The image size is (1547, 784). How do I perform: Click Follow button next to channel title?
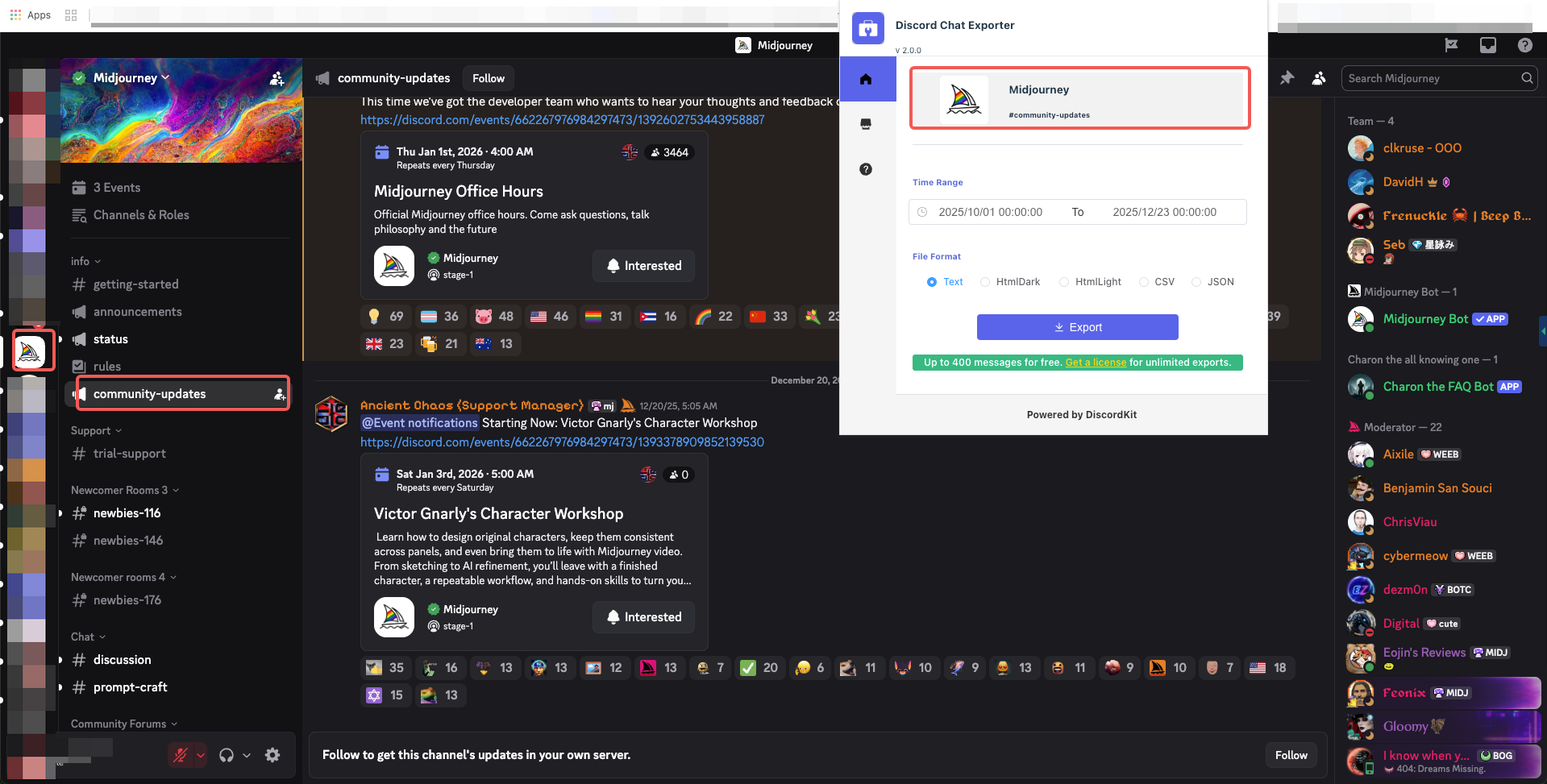(489, 78)
